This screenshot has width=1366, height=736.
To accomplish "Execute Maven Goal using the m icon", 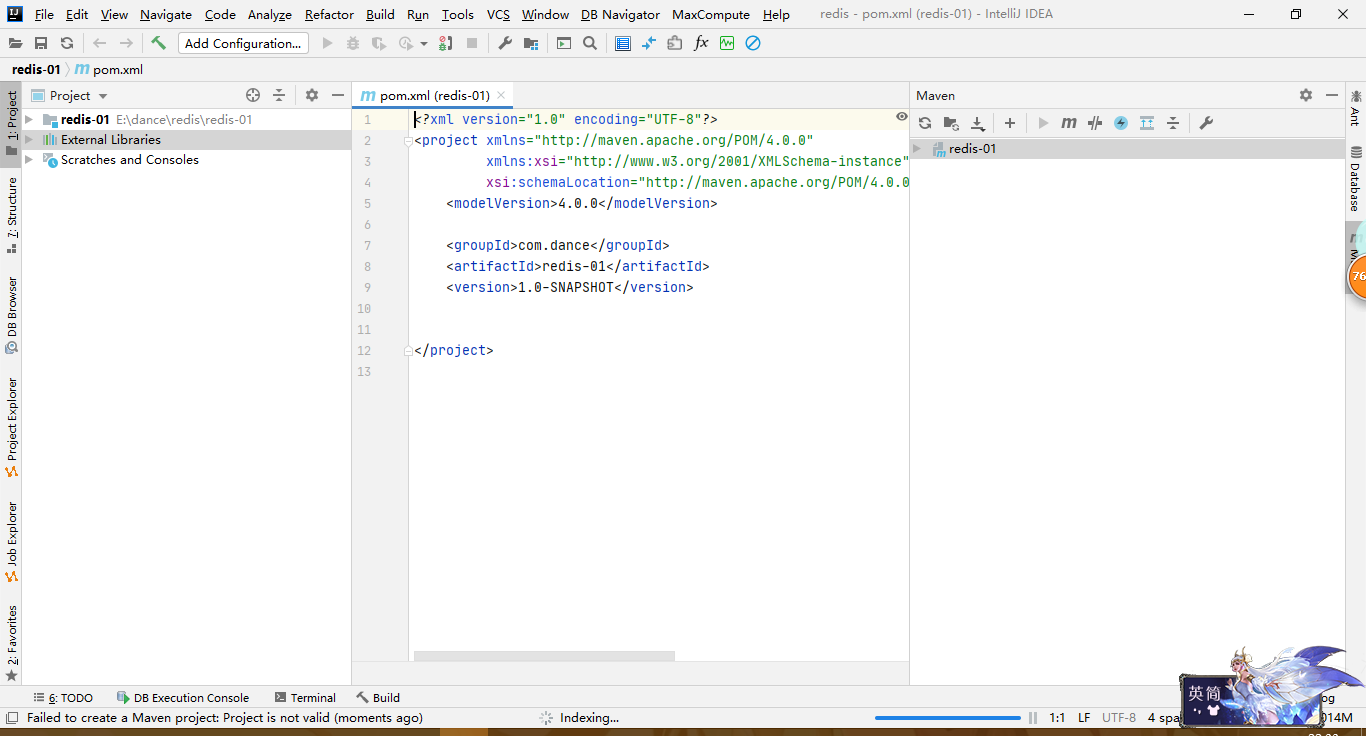I will [x=1069, y=122].
